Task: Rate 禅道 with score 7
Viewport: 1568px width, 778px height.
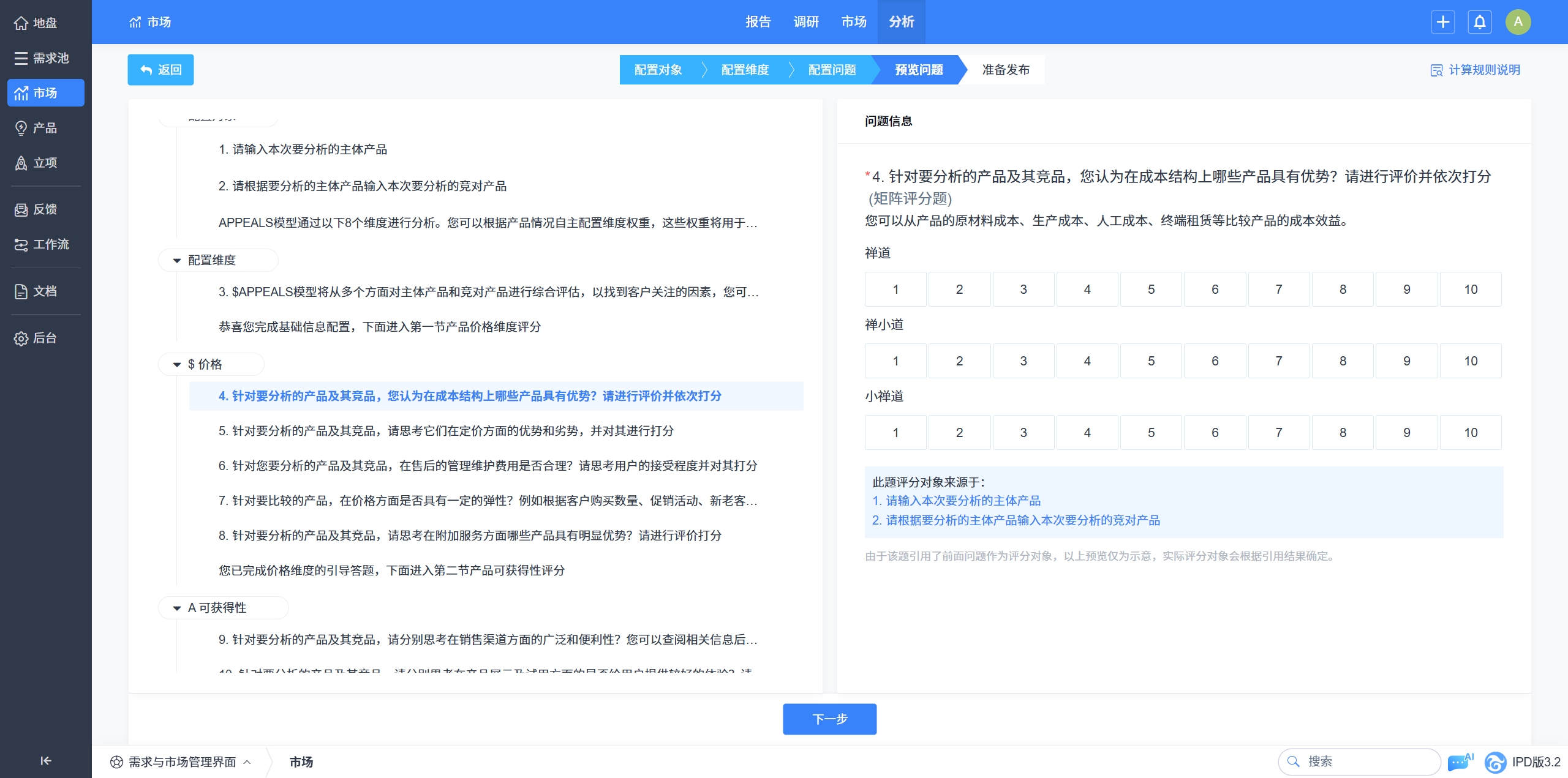Action: coord(1278,290)
